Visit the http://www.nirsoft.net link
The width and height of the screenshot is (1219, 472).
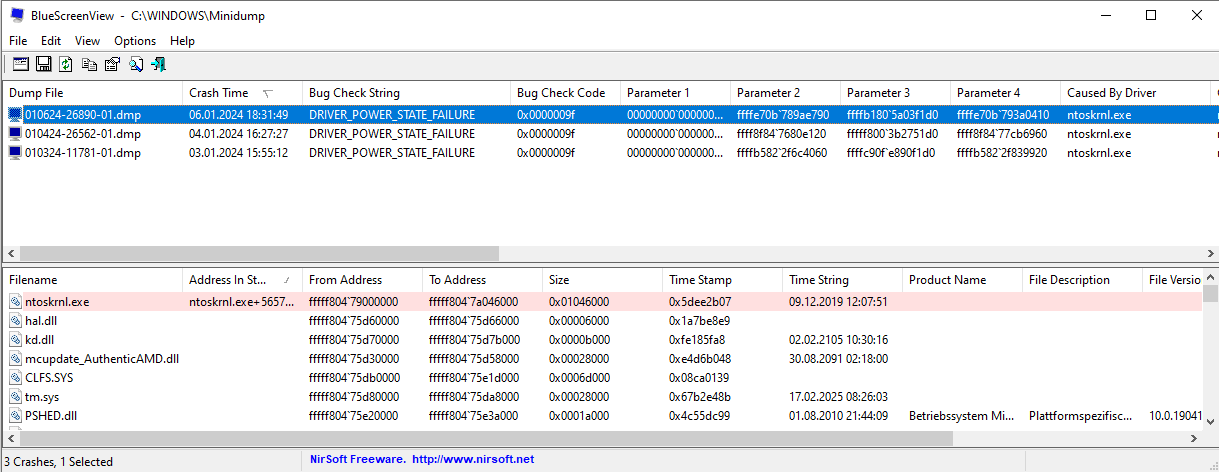click(x=472, y=460)
